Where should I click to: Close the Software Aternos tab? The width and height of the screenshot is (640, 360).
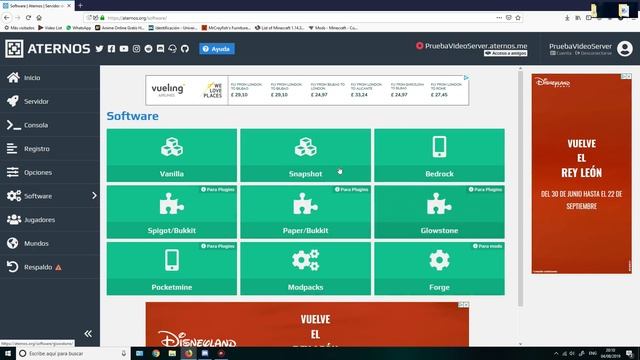tap(69, 6)
